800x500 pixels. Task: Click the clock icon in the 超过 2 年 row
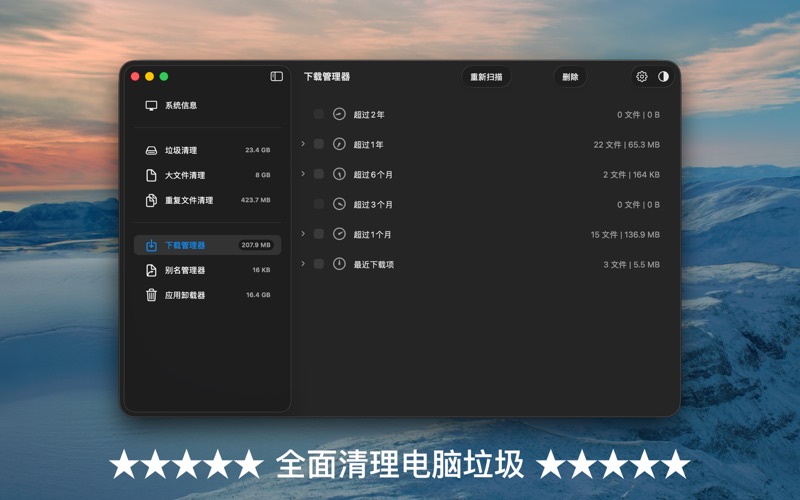pos(339,114)
